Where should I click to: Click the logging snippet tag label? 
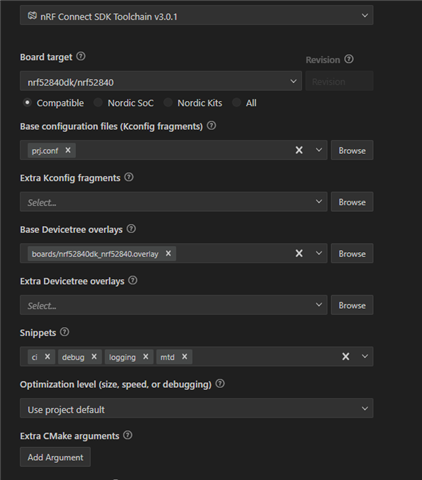point(122,357)
